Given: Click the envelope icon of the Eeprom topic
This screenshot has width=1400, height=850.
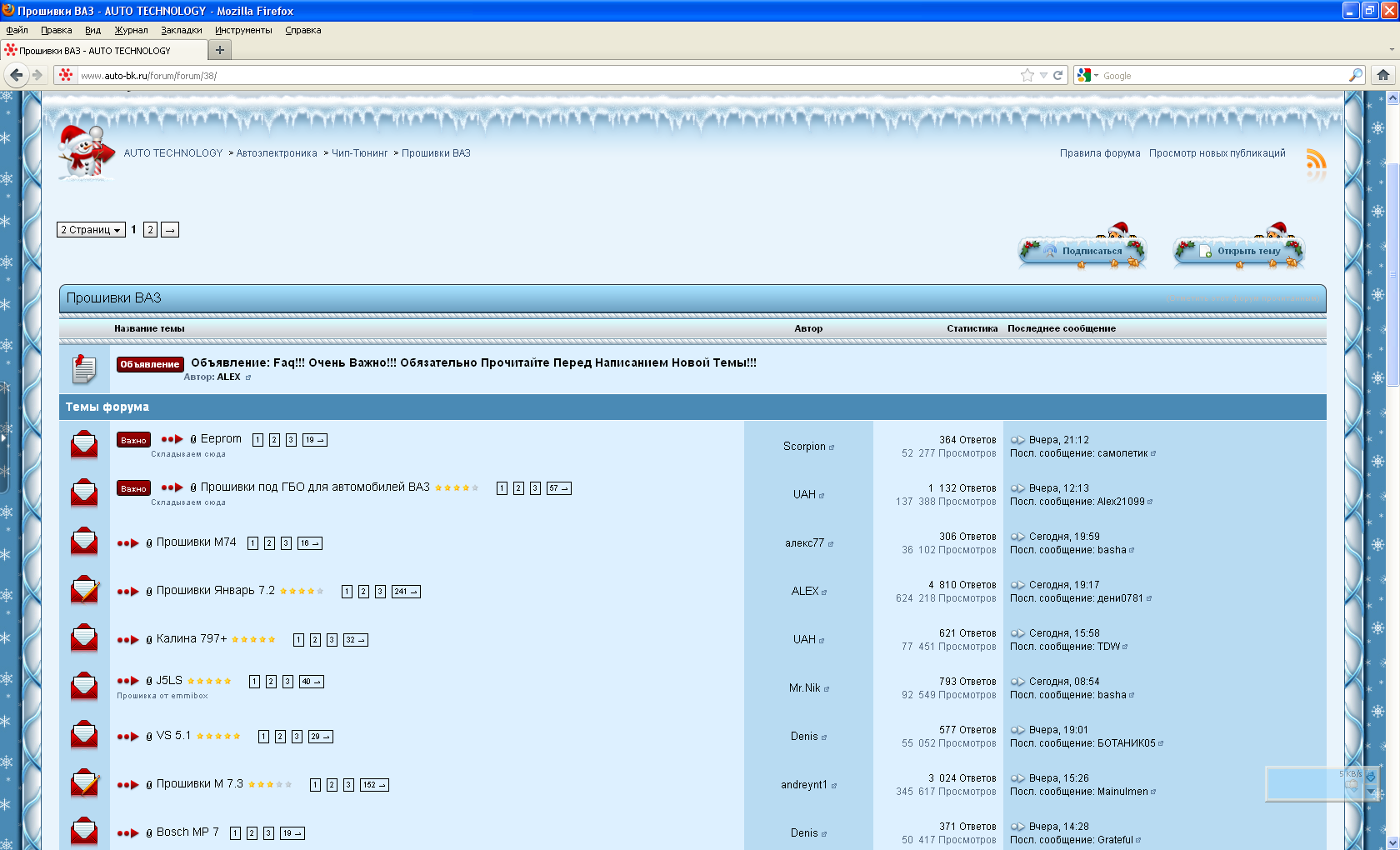Looking at the screenshot, I should point(84,445).
